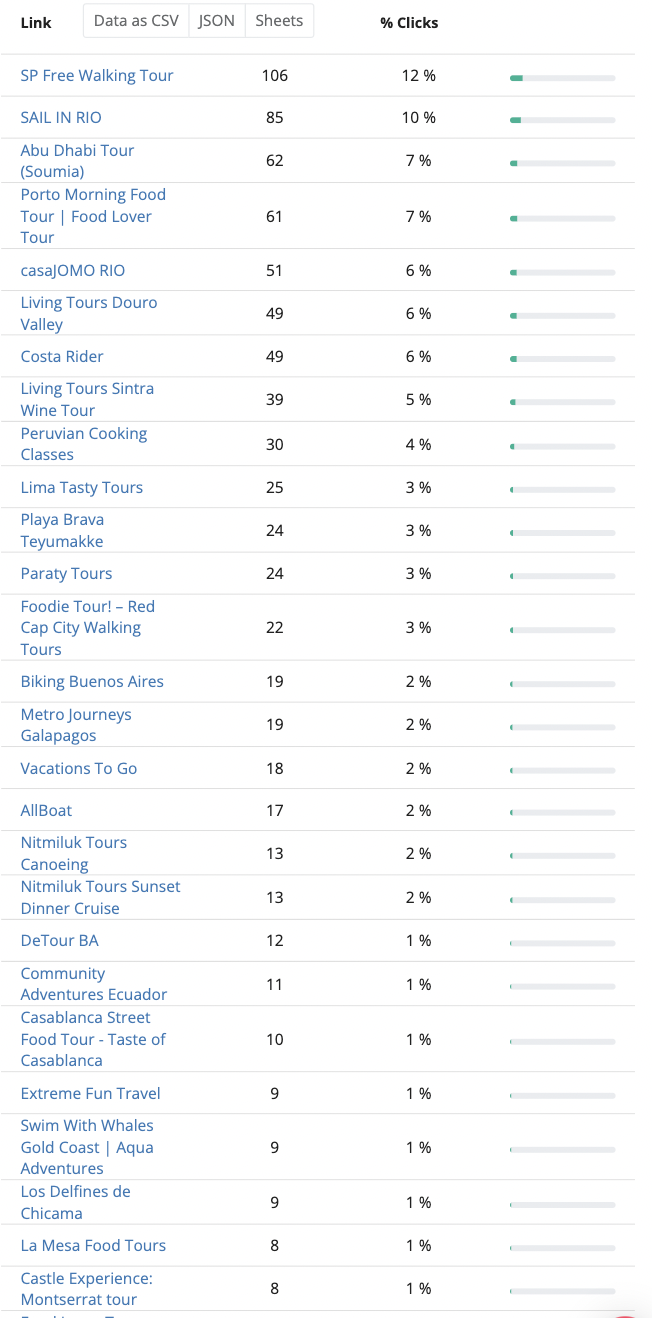The height and width of the screenshot is (1318, 652).
Task: Click Biking Buenos Aires link
Action: click(x=92, y=681)
